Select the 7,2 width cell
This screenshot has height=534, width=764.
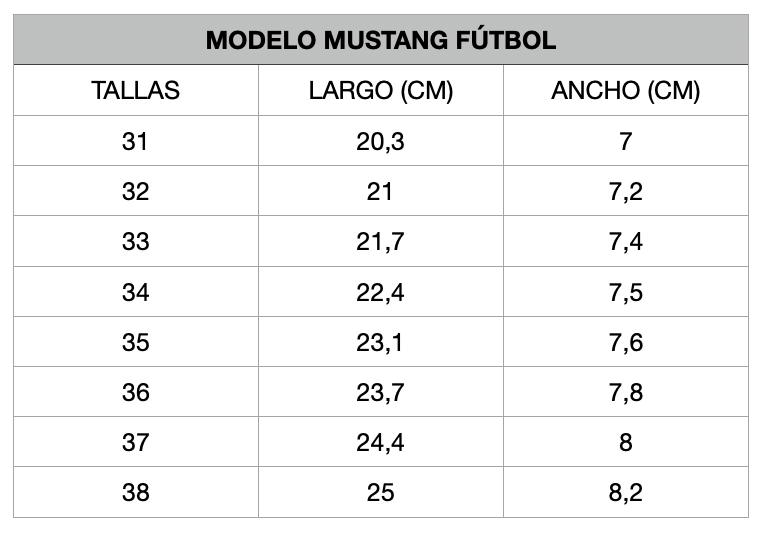(625, 191)
